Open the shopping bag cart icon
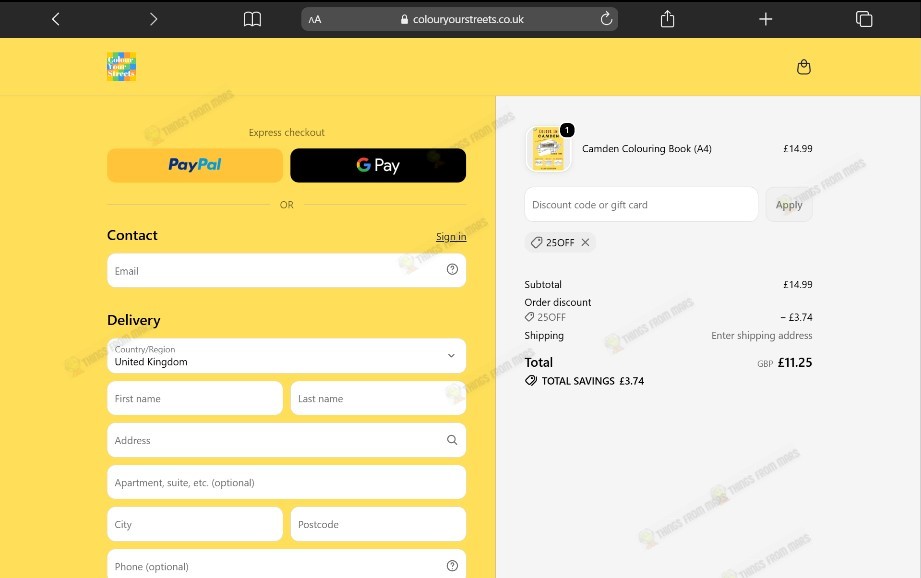This screenshot has width=921, height=578. pos(804,67)
